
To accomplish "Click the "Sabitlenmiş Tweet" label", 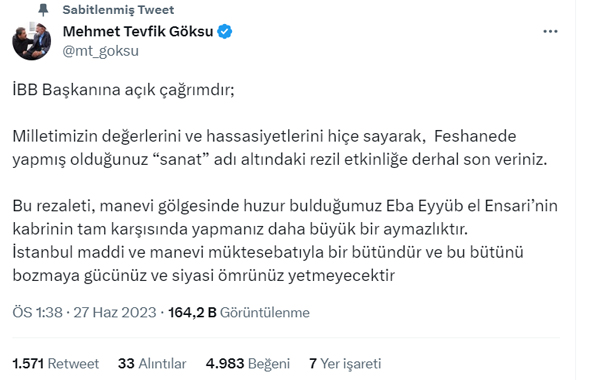I will pyautogui.click(x=118, y=10).
